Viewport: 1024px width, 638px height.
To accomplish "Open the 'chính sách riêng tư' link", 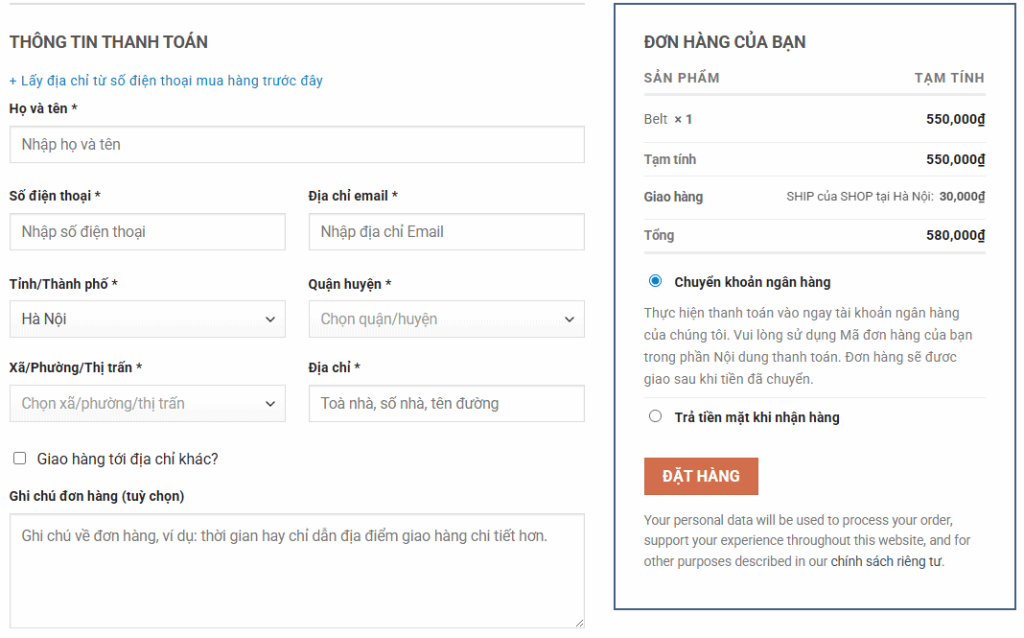I will (886, 561).
